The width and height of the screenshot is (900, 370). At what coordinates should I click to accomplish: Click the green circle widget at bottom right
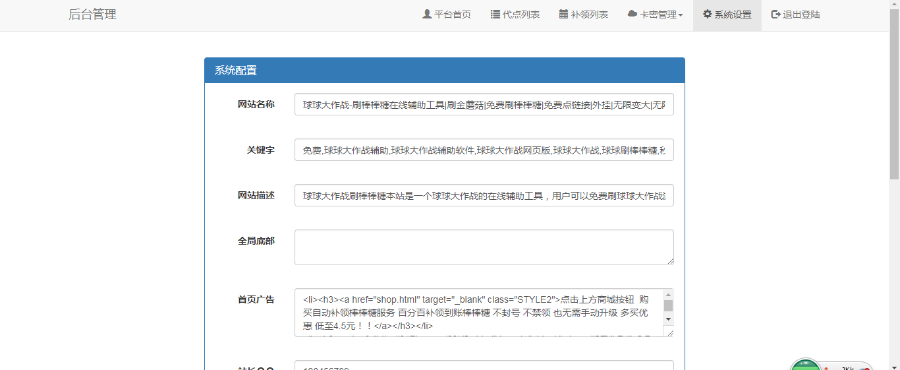[805, 365]
